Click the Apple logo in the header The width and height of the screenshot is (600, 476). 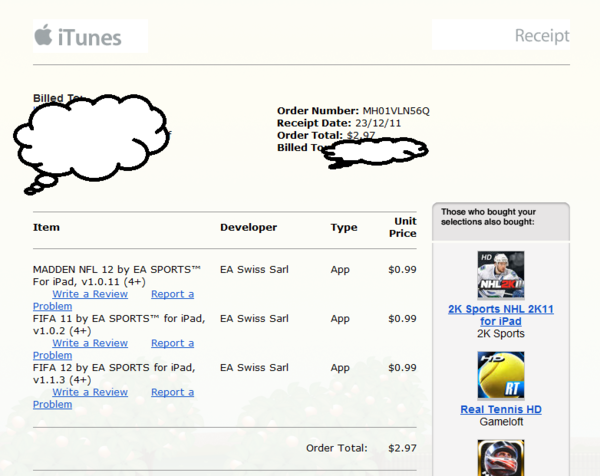(43, 37)
